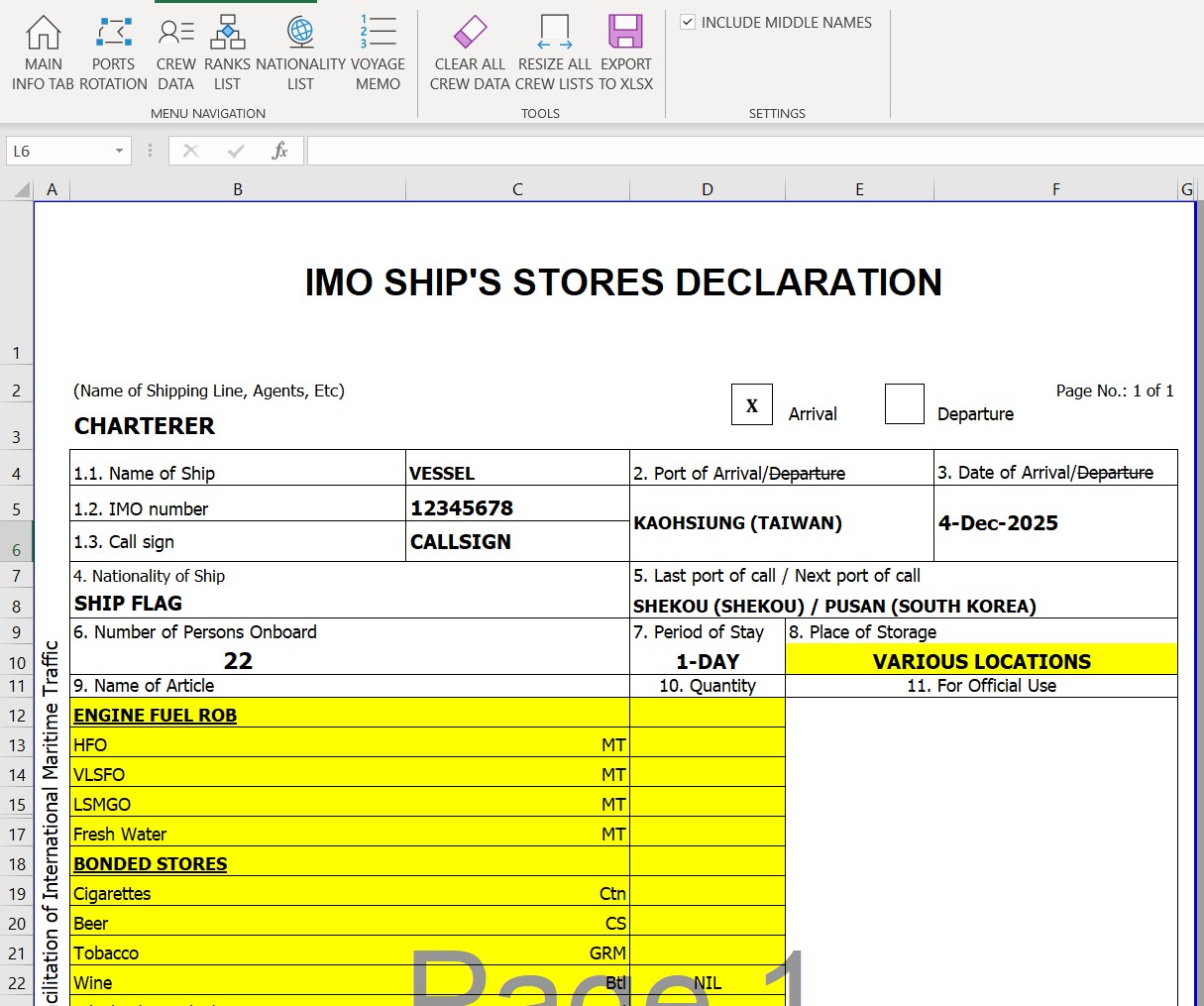Click the 1-DAY period of stay cell

[708, 661]
